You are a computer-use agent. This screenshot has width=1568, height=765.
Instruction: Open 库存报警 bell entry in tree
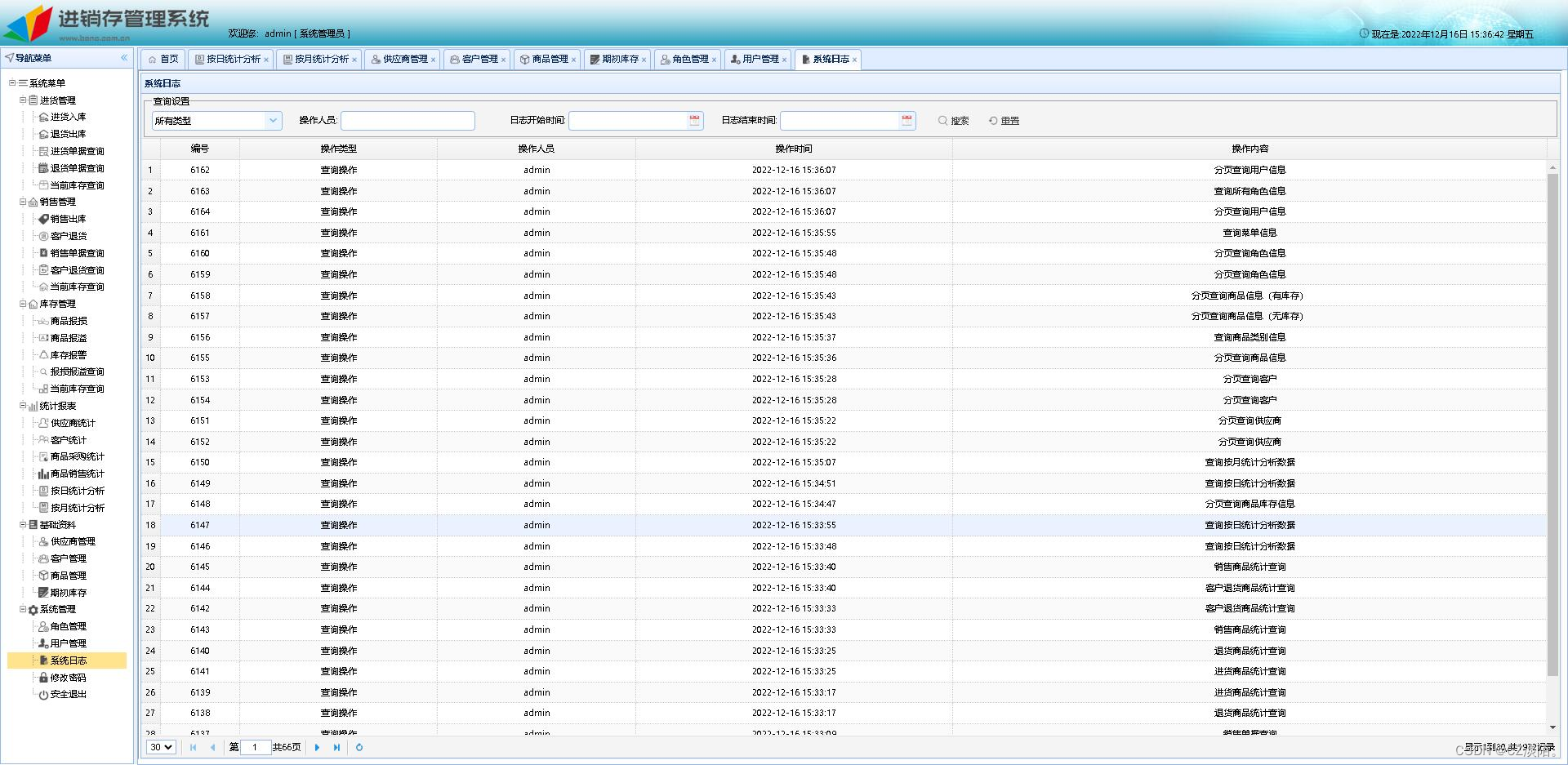click(x=68, y=355)
